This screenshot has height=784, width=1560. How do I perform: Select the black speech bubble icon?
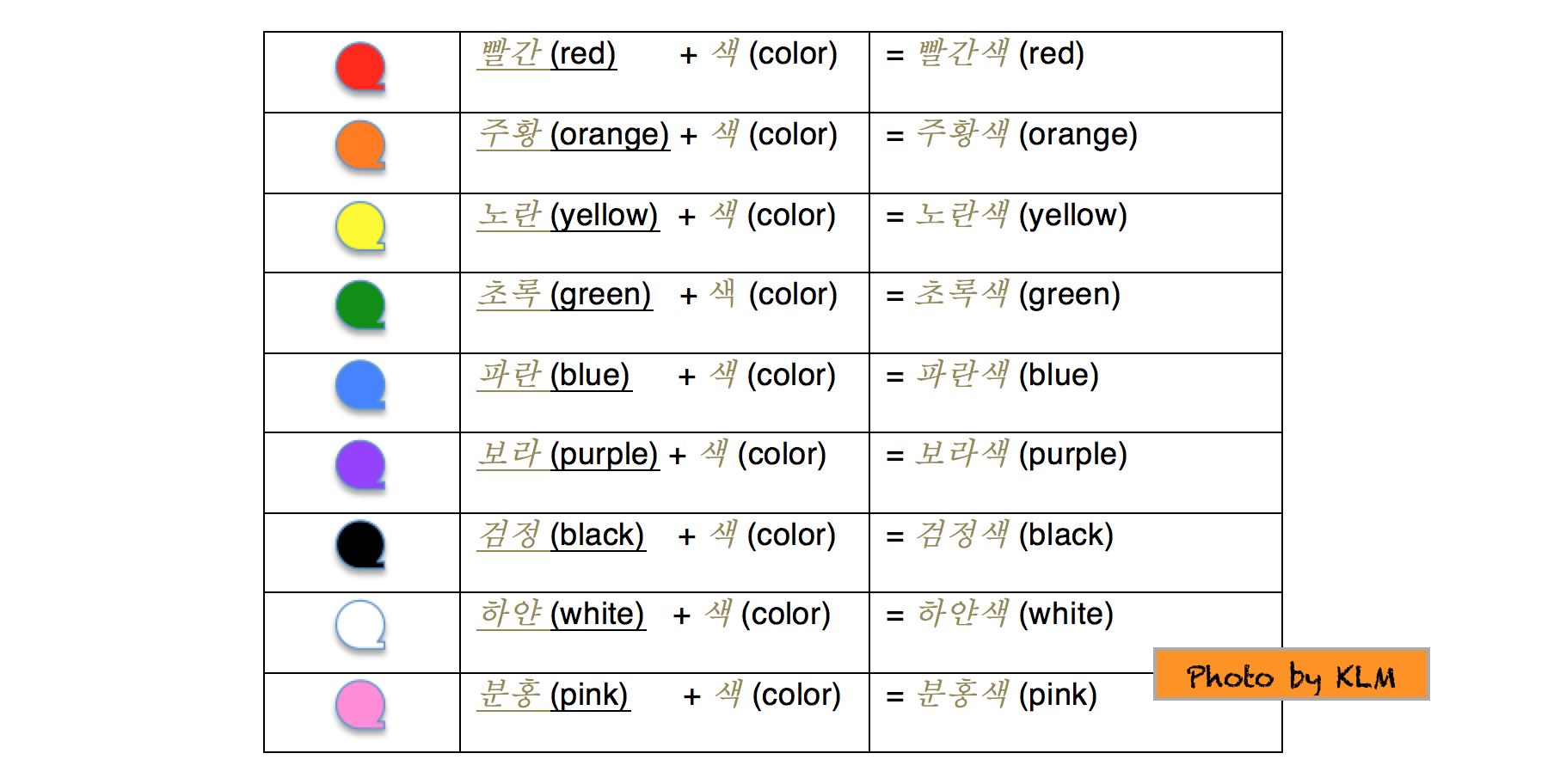(x=360, y=546)
